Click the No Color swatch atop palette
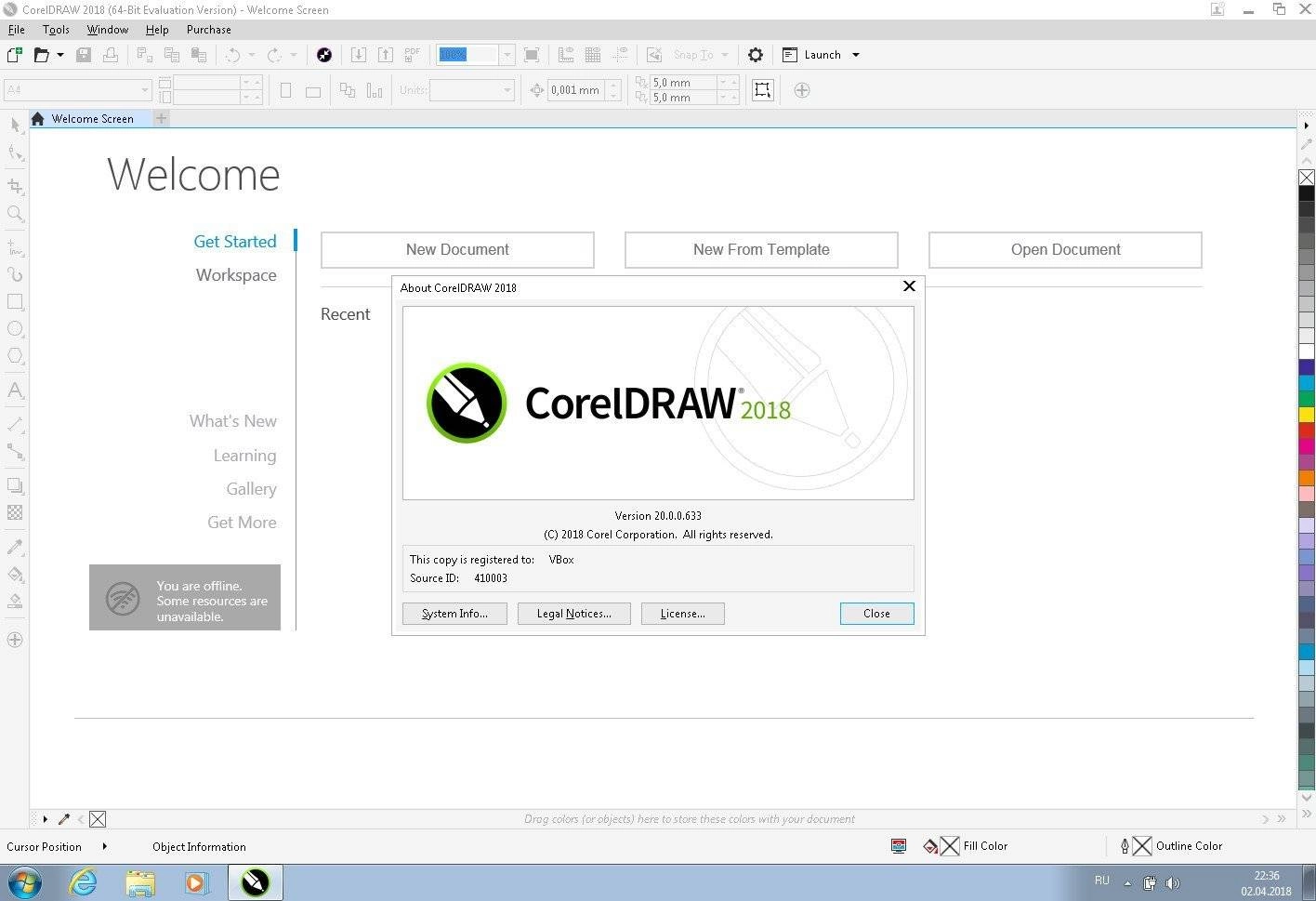Image resolution: width=1316 pixels, height=901 pixels. [x=1307, y=178]
